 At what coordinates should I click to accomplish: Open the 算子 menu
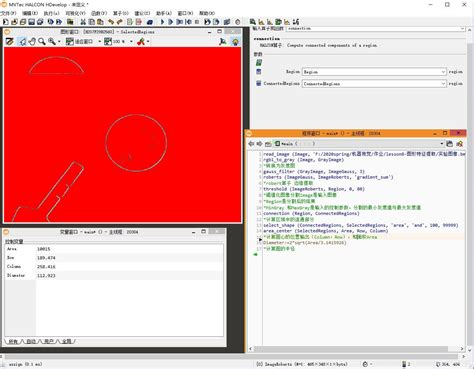tap(121, 13)
